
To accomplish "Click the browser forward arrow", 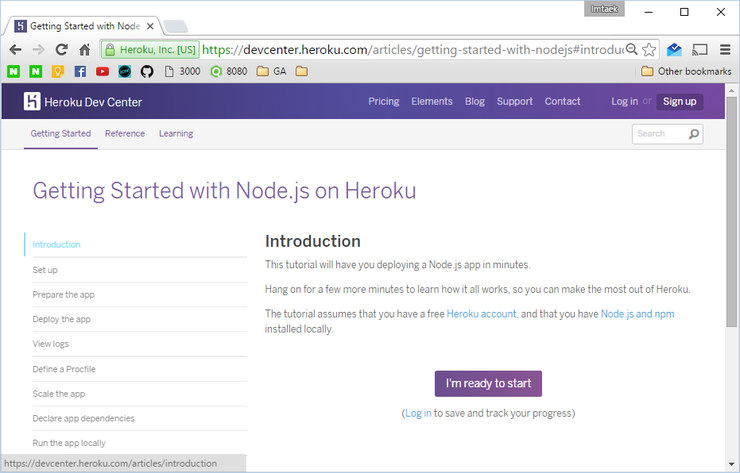I will [x=38, y=50].
